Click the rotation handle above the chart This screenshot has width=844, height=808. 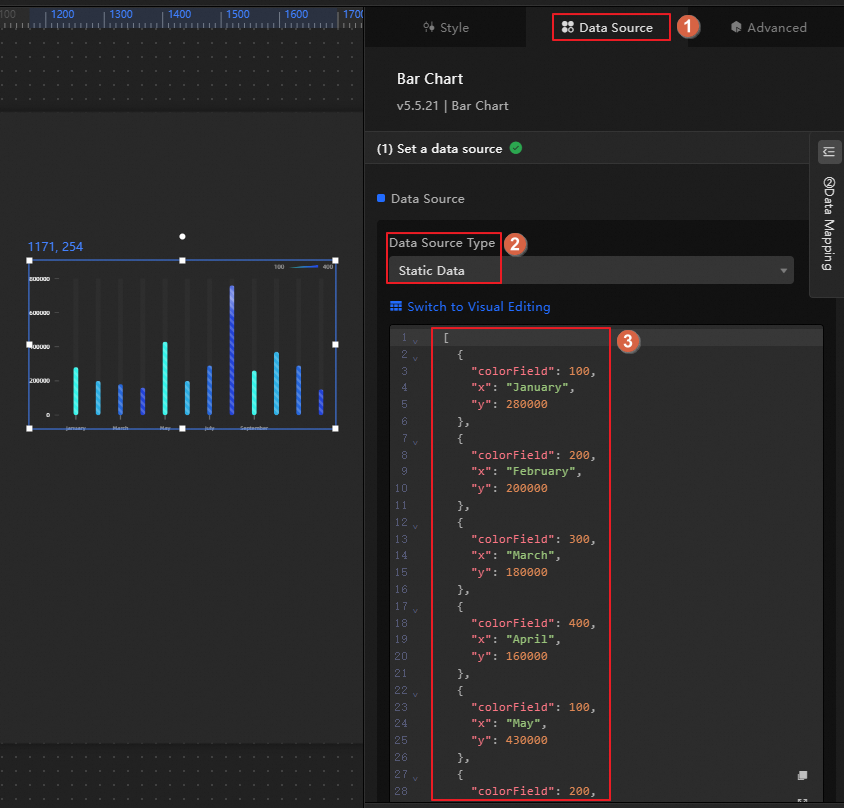pos(182,236)
